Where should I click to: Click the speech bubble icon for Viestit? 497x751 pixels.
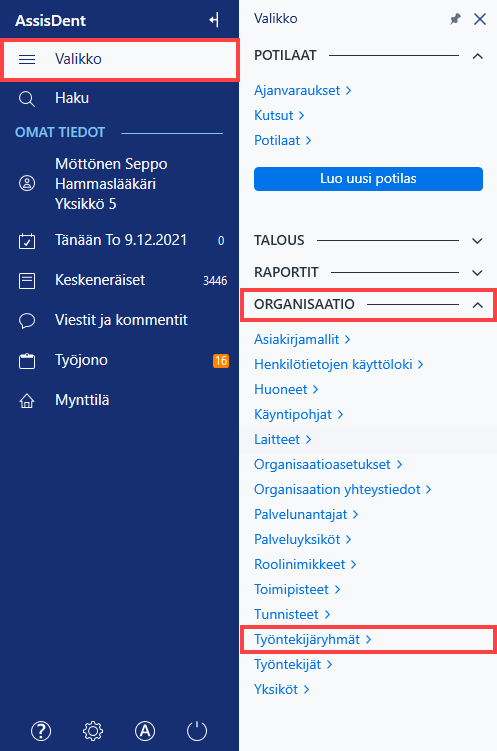click(27, 320)
